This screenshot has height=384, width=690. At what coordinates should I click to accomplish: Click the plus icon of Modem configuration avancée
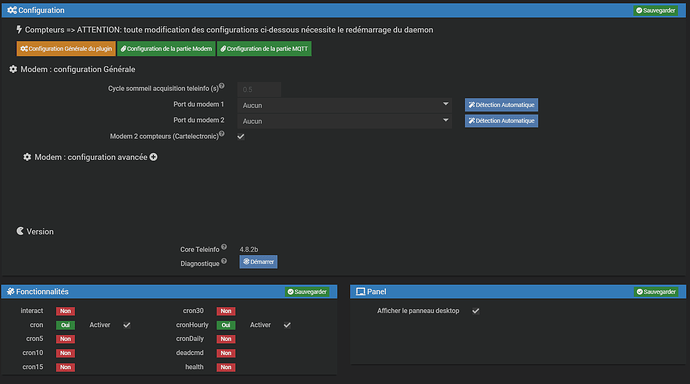click(153, 157)
